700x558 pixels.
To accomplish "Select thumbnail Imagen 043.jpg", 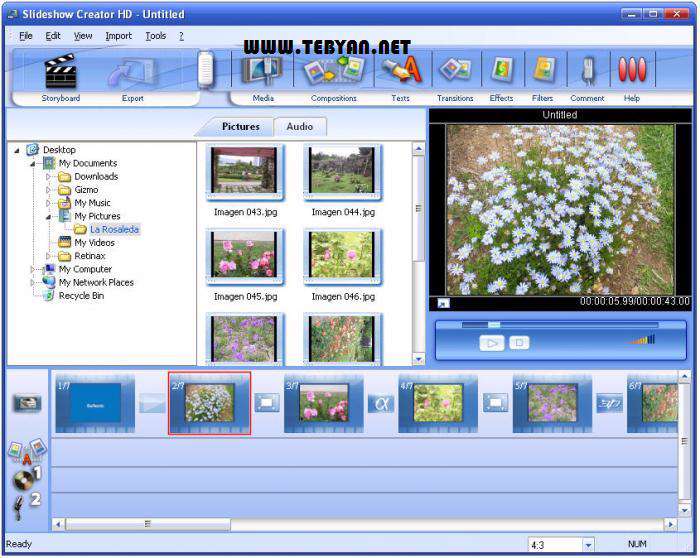I will (x=244, y=171).
